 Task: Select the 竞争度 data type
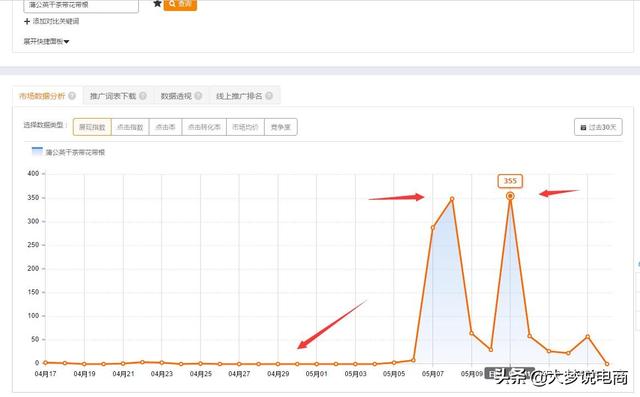(281, 127)
